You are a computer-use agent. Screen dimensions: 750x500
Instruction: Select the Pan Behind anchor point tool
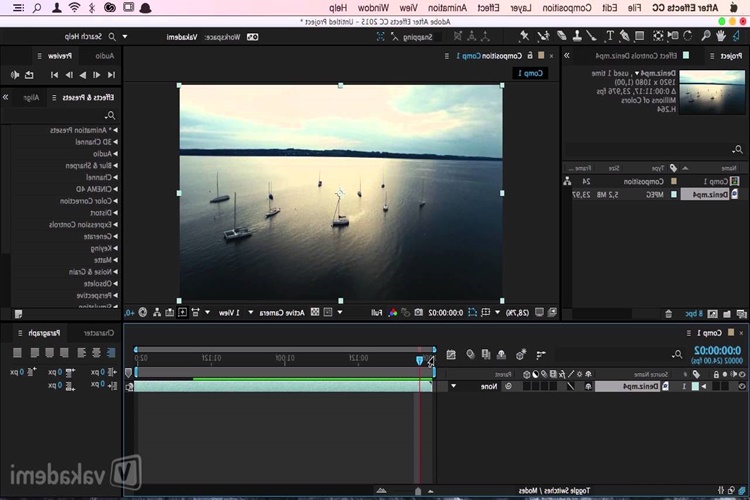coord(658,36)
